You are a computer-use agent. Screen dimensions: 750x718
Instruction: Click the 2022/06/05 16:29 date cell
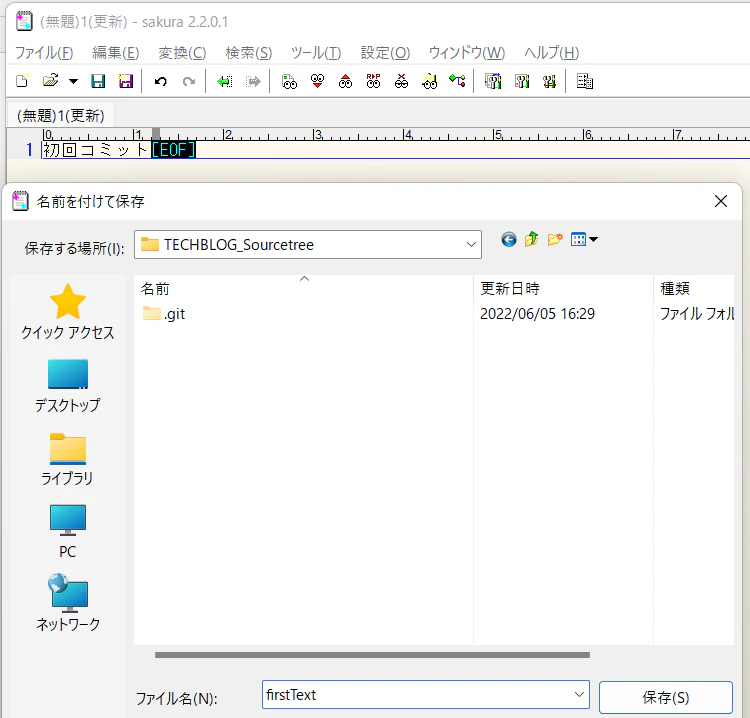pyautogui.click(x=537, y=314)
